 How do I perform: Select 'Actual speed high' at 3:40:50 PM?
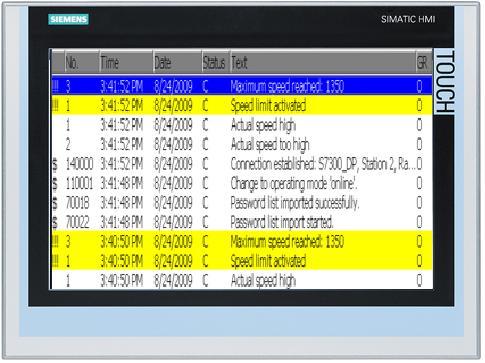click(x=242, y=280)
